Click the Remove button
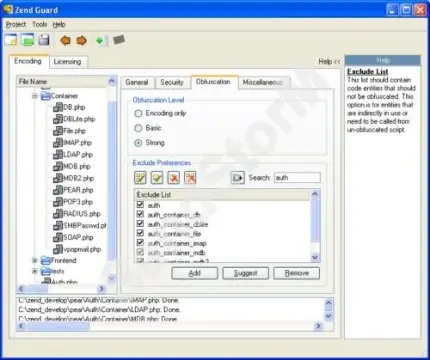 point(297,273)
